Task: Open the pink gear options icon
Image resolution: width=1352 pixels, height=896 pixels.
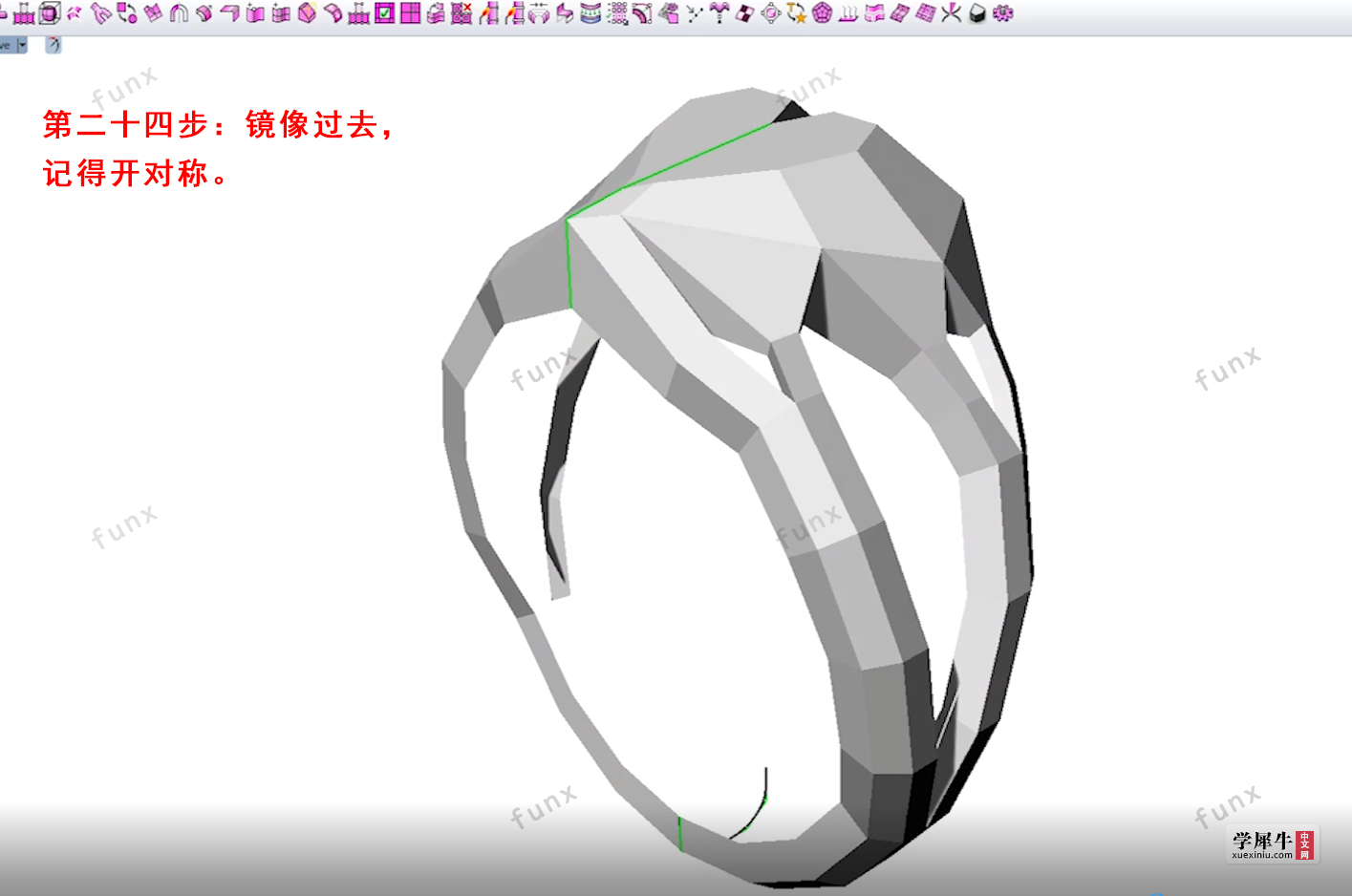Action: (x=1002, y=13)
